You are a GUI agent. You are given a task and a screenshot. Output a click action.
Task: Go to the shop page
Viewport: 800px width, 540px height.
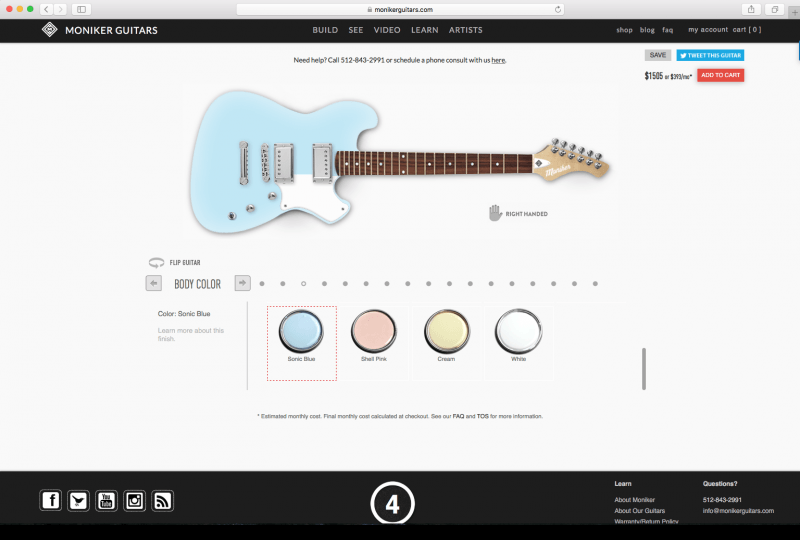coord(624,30)
